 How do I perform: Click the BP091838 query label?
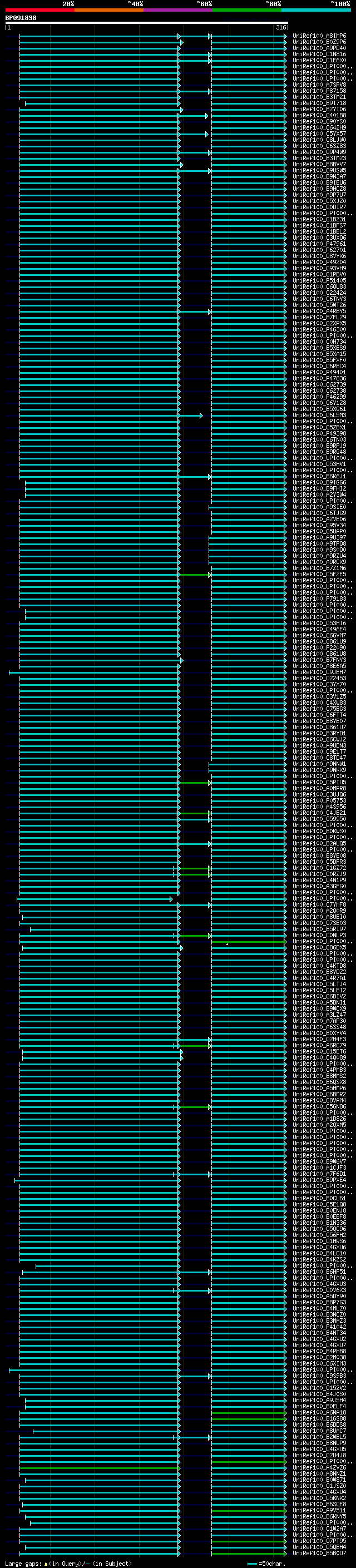(21, 18)
